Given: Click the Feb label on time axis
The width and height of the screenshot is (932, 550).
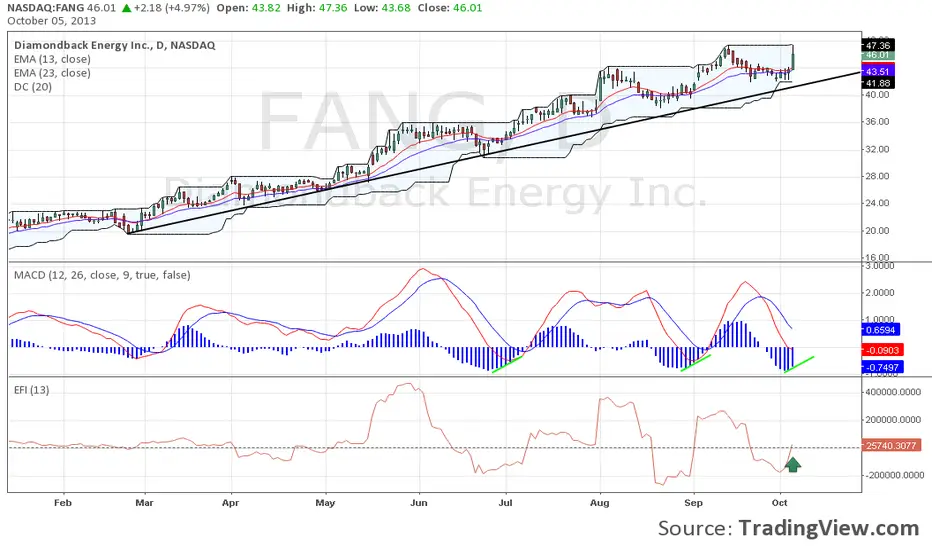Looking at the screenshot, I should [62, 503].
